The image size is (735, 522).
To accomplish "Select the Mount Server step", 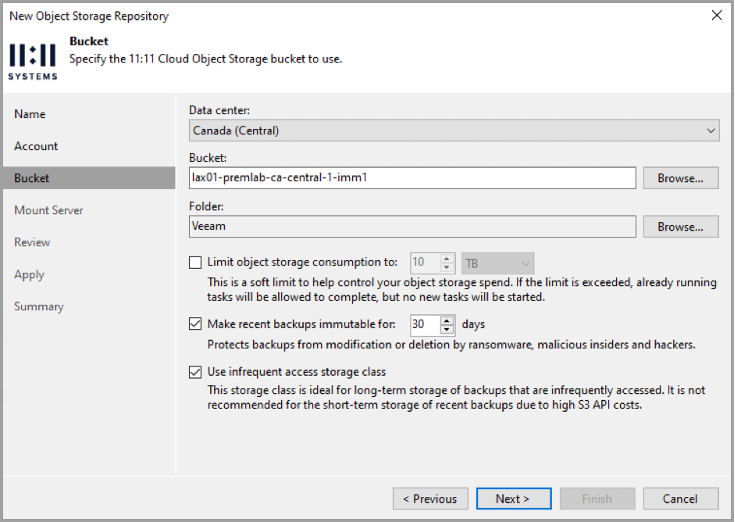I will pyautogui.click(x=49, y=210).
